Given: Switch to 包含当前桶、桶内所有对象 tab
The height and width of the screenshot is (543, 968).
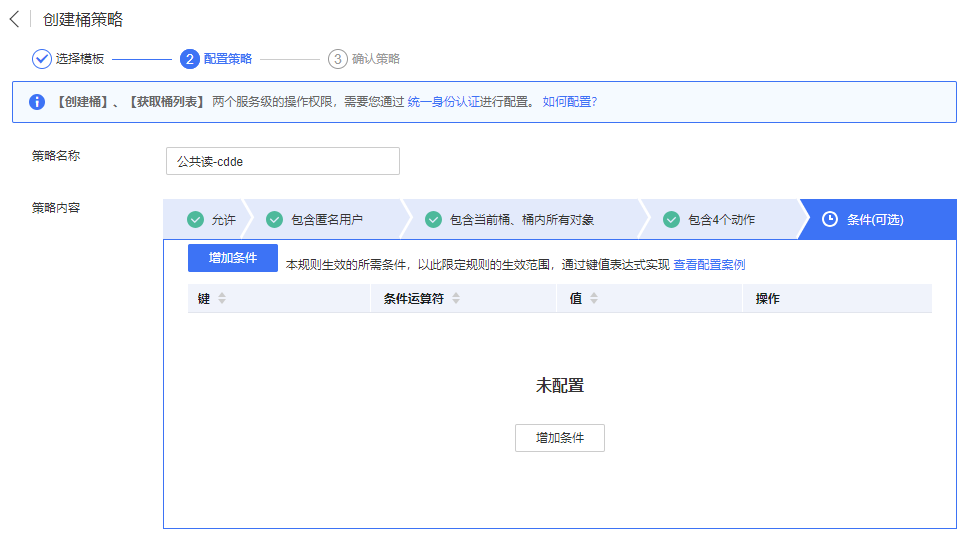Looking at the screenshot, I should click(x=521, y=220).
